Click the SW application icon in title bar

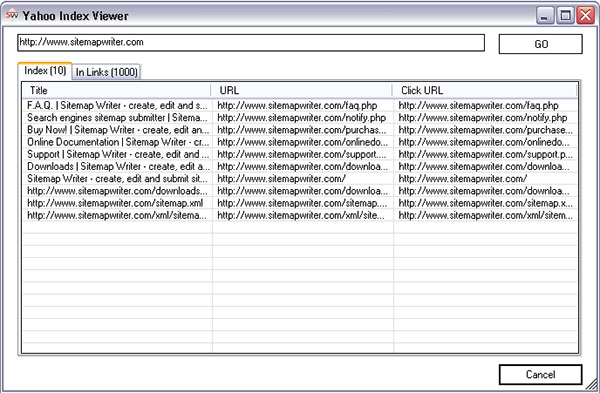click(x=12, y=15)
